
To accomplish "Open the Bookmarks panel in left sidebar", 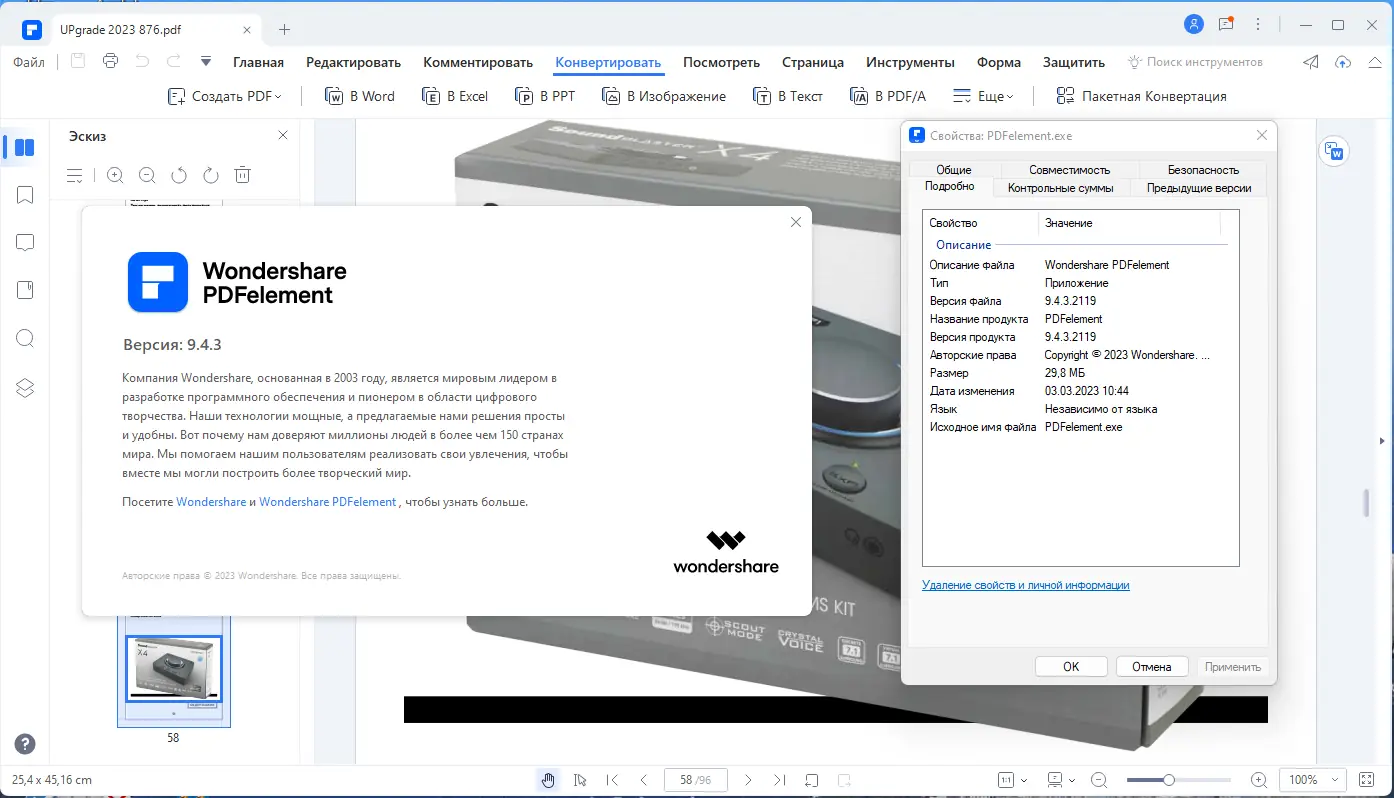I will click(x=25, y=195).
